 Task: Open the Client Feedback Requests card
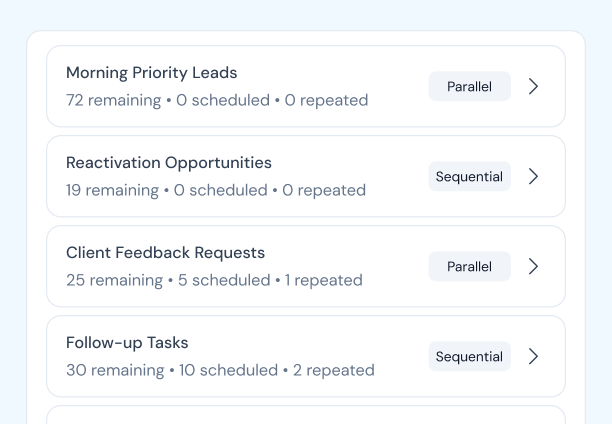tap(306, 266)
